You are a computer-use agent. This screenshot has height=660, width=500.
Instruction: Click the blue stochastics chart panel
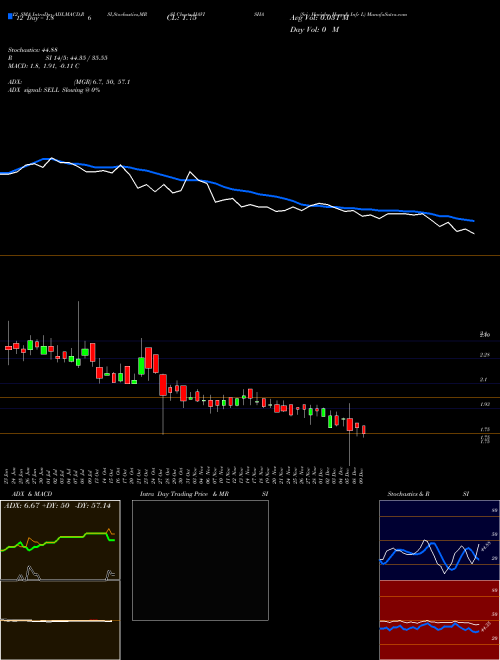point(439,540)
